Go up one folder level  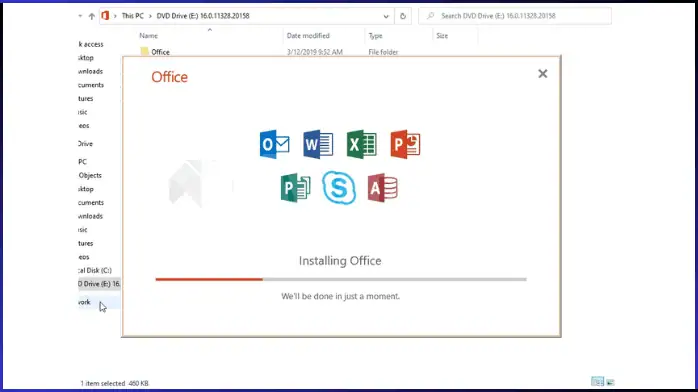(x=92, y=16)
